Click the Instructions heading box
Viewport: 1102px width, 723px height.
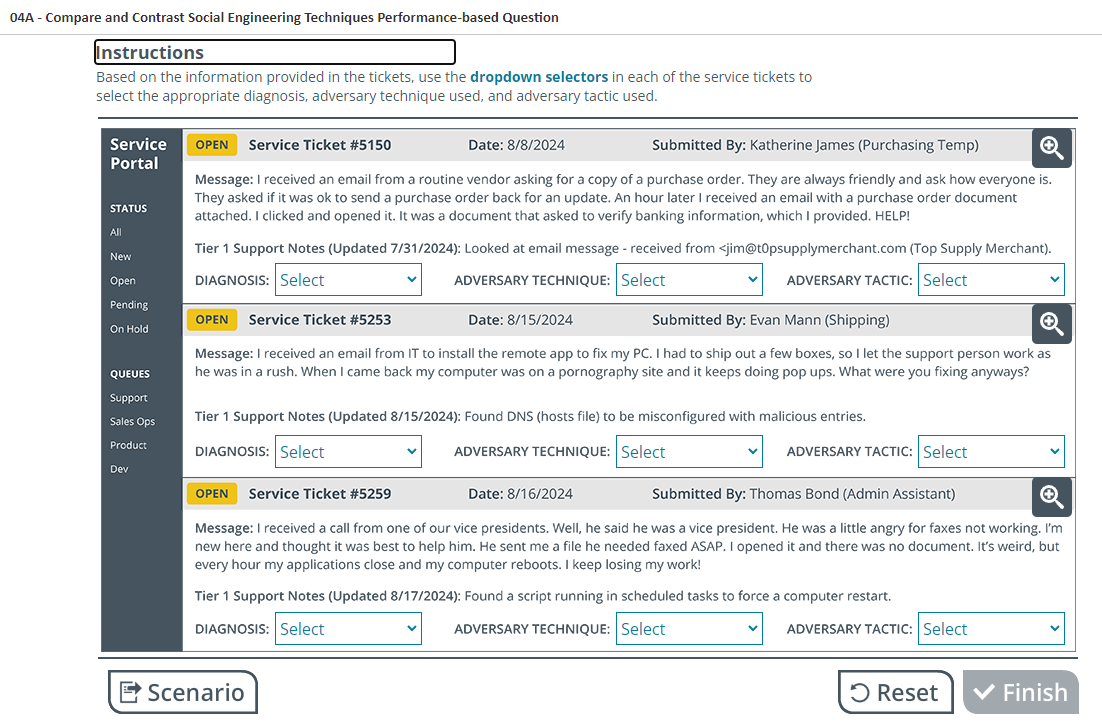[x=274, y=52]
